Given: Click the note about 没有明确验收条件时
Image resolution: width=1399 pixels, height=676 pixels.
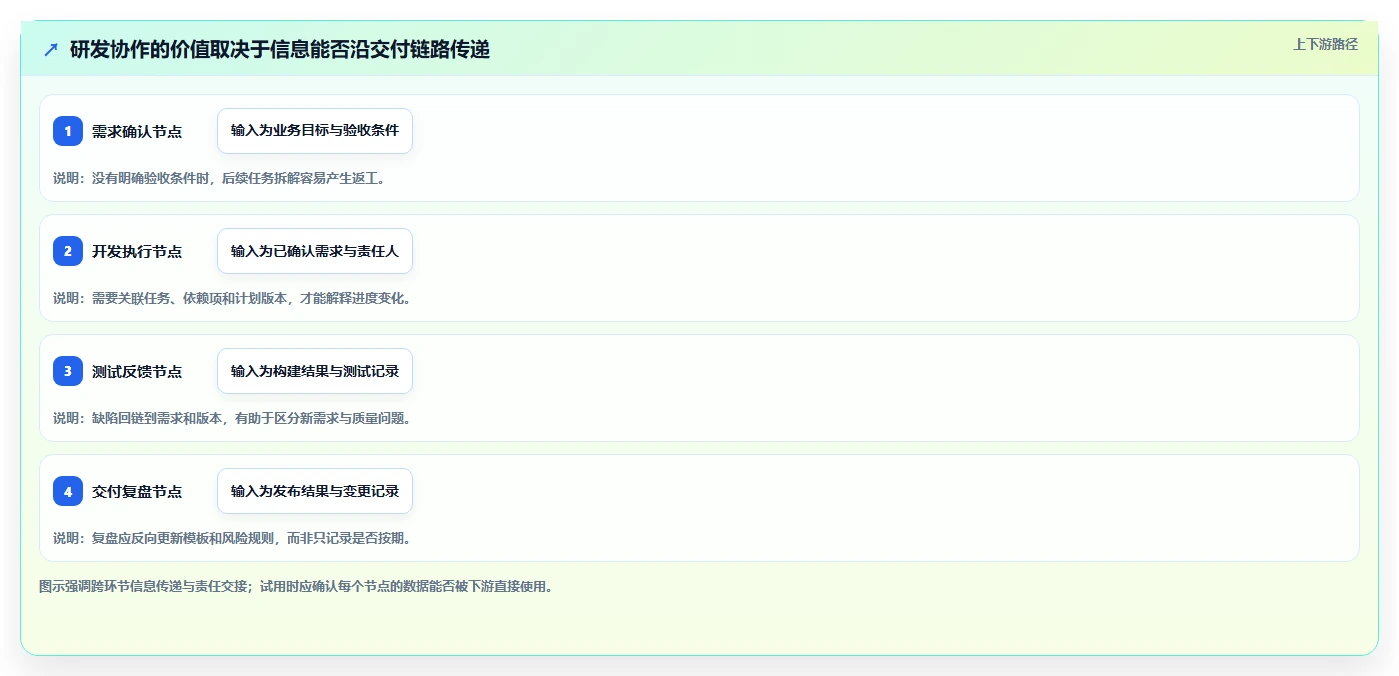Looking at the screenshot, I should [219, 178].
